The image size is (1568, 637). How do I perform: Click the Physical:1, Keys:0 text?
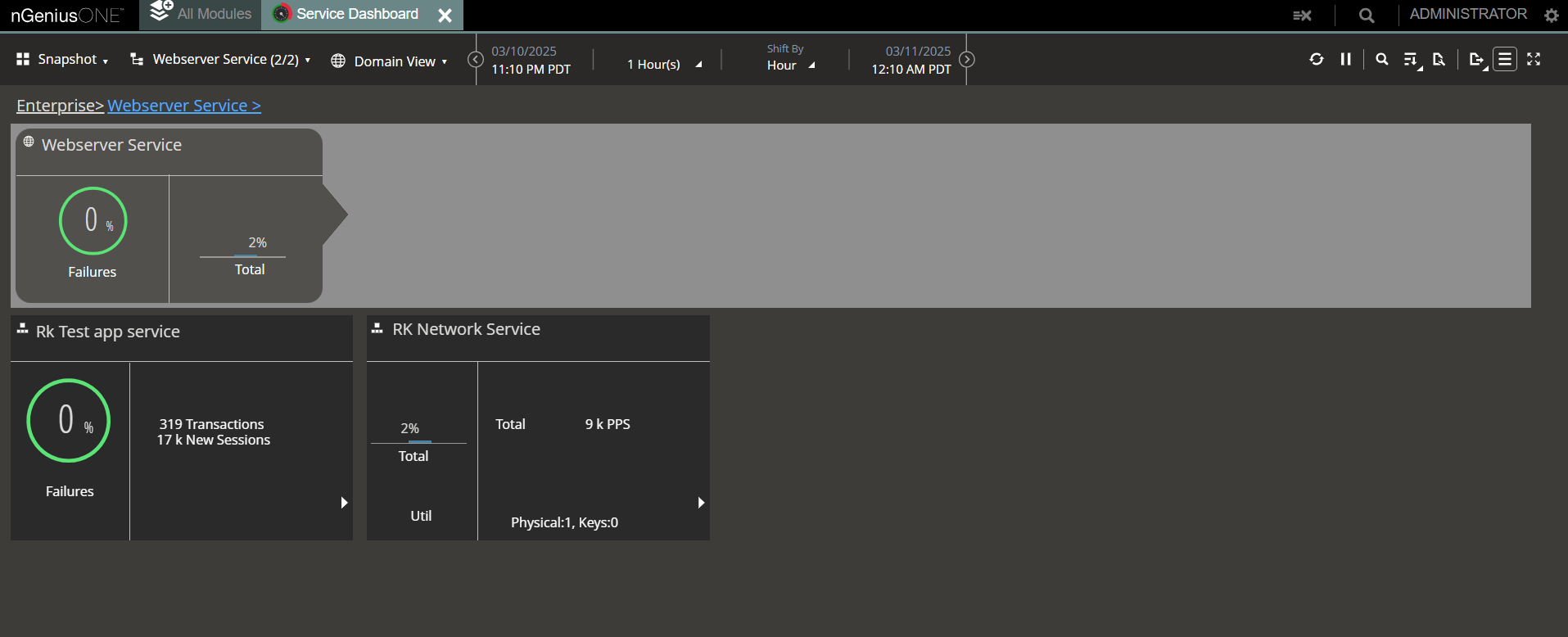(x=564, y=522)
